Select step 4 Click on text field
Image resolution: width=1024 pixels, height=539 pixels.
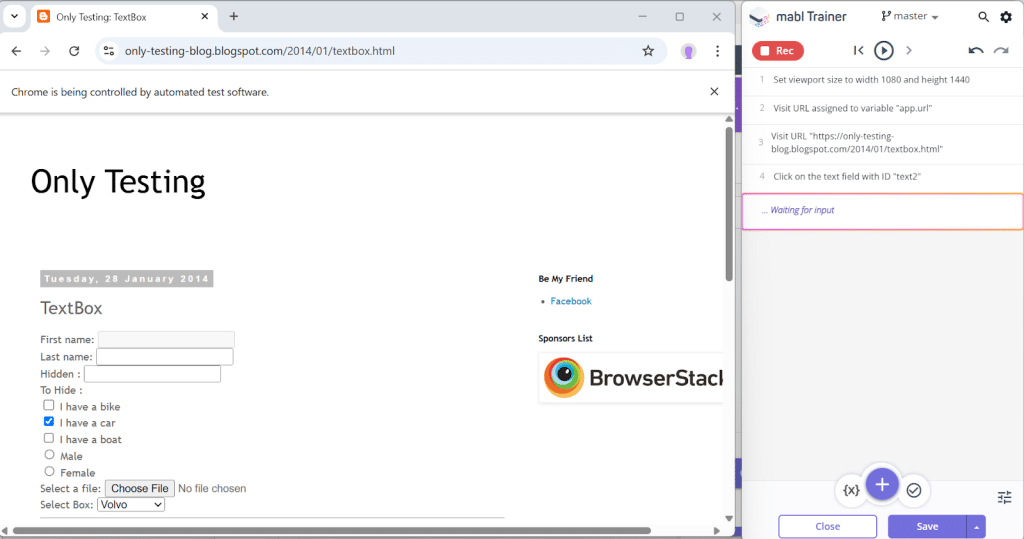[x=882, y=176]
